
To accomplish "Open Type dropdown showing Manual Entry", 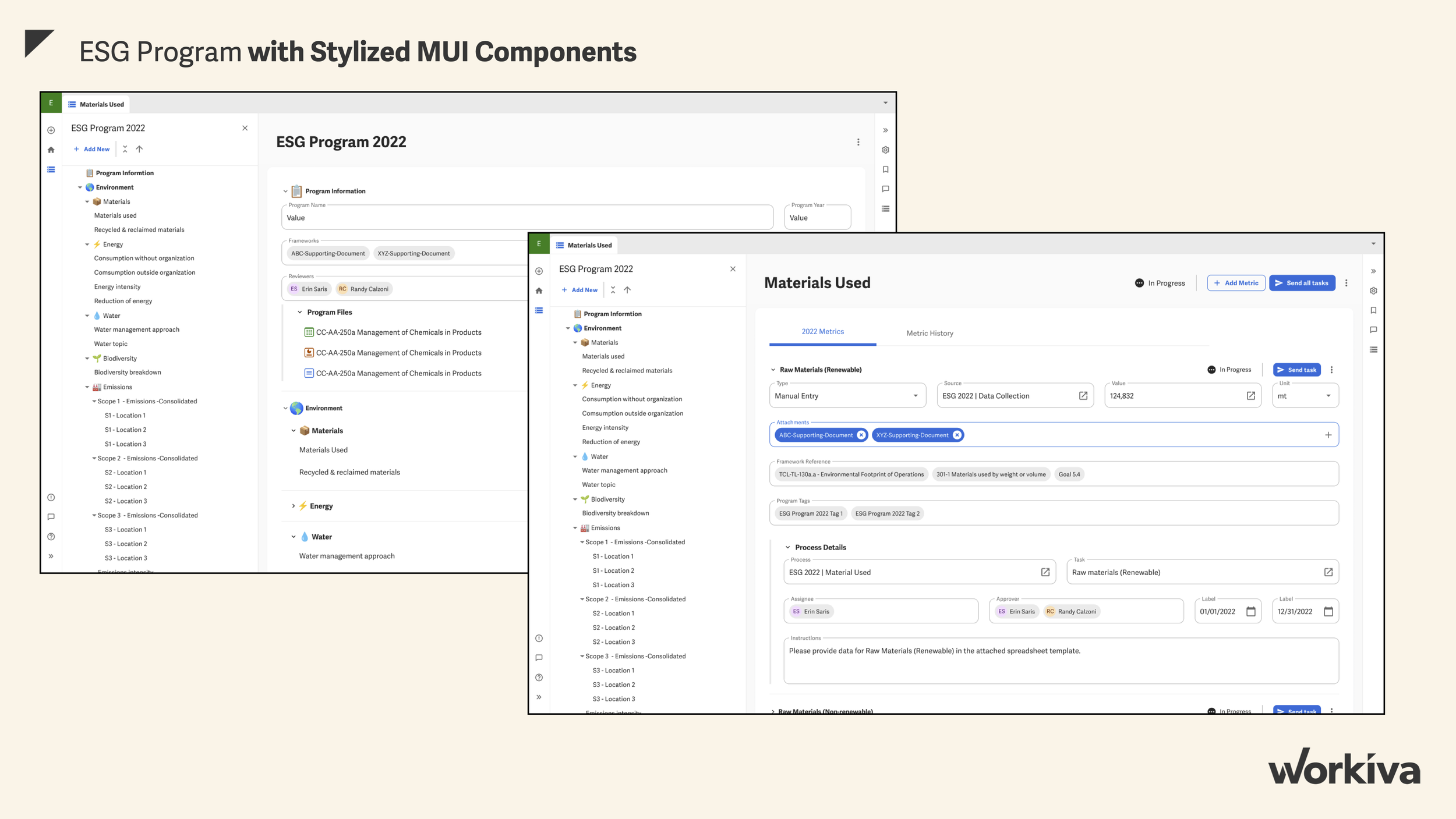I will [847, 396].
